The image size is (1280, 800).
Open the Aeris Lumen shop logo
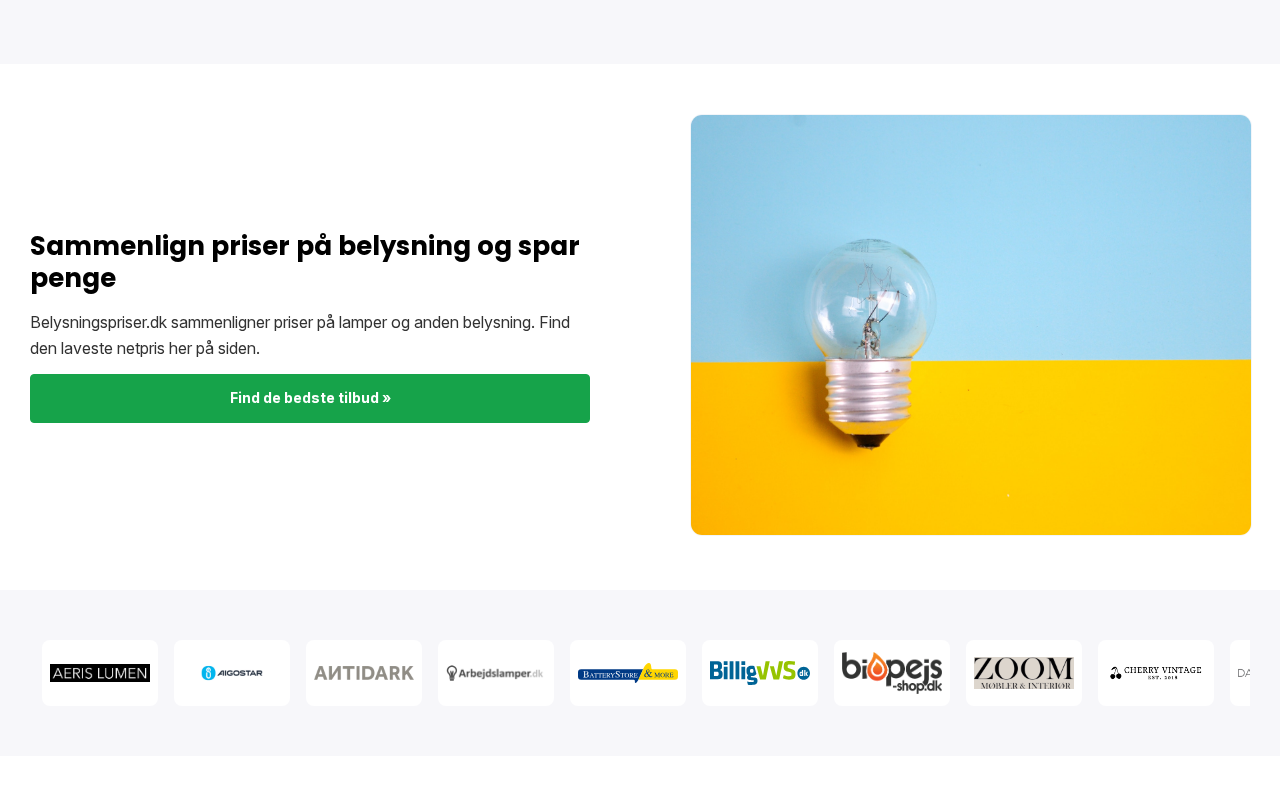[100, 673]
